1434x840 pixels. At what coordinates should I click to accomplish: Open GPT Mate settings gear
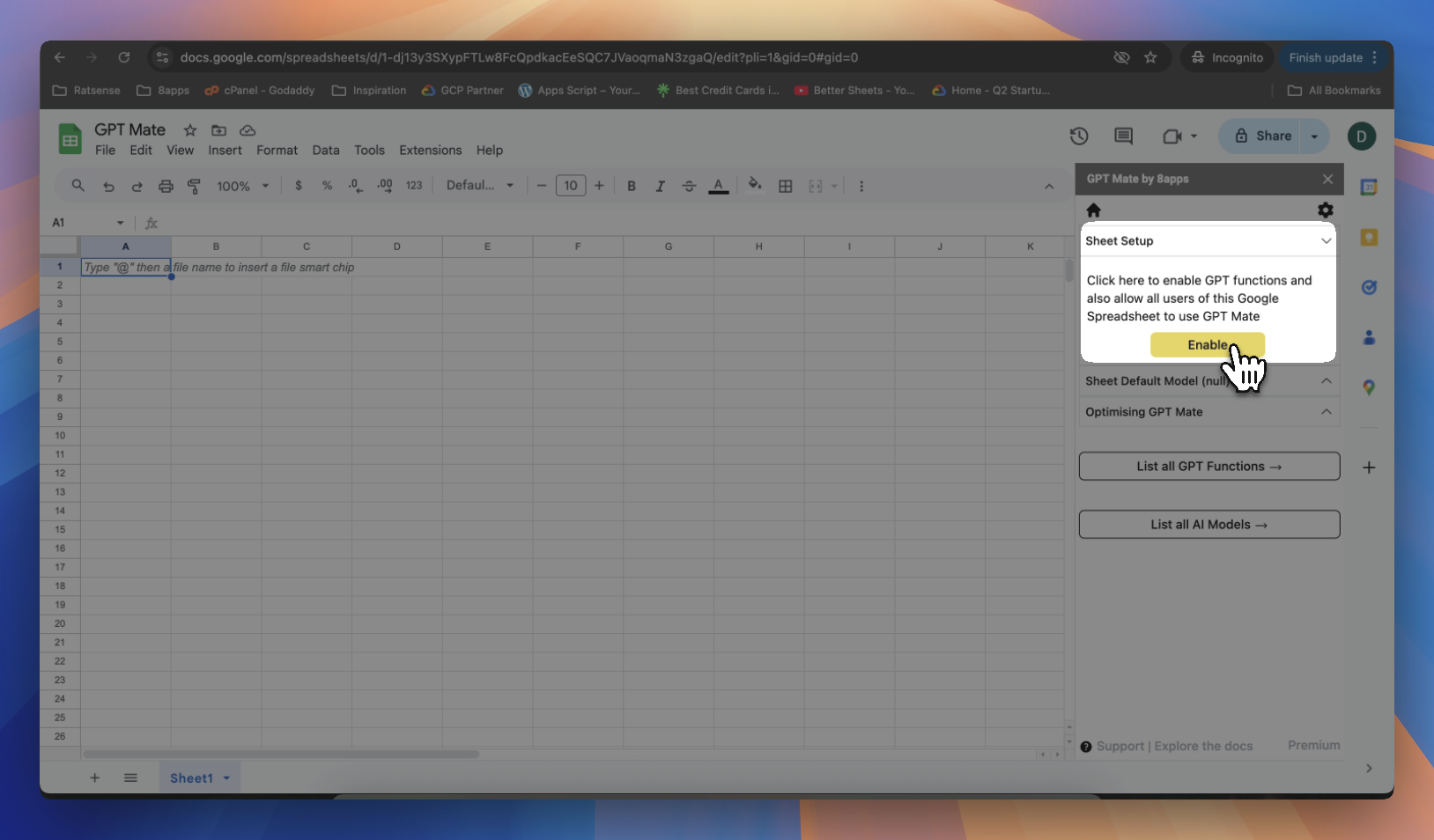tap(1325, 210)
